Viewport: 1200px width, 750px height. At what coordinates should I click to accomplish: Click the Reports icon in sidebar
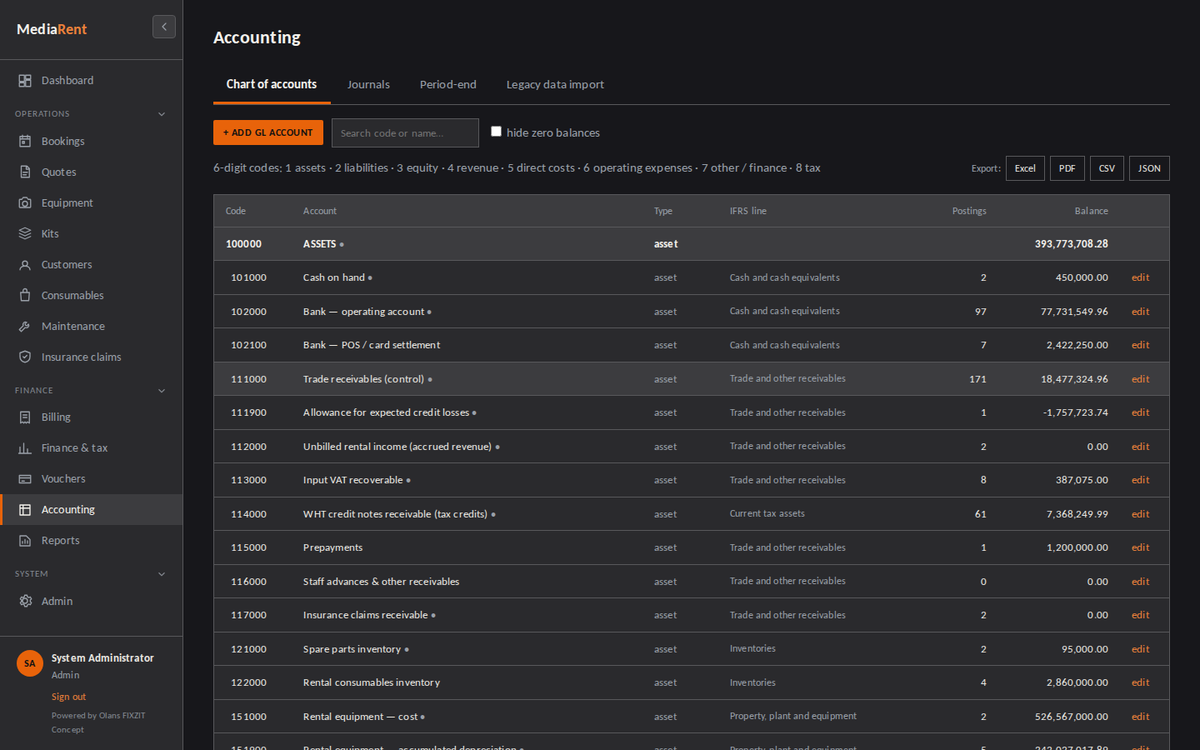pyautogui.click(x=25, y=541)
